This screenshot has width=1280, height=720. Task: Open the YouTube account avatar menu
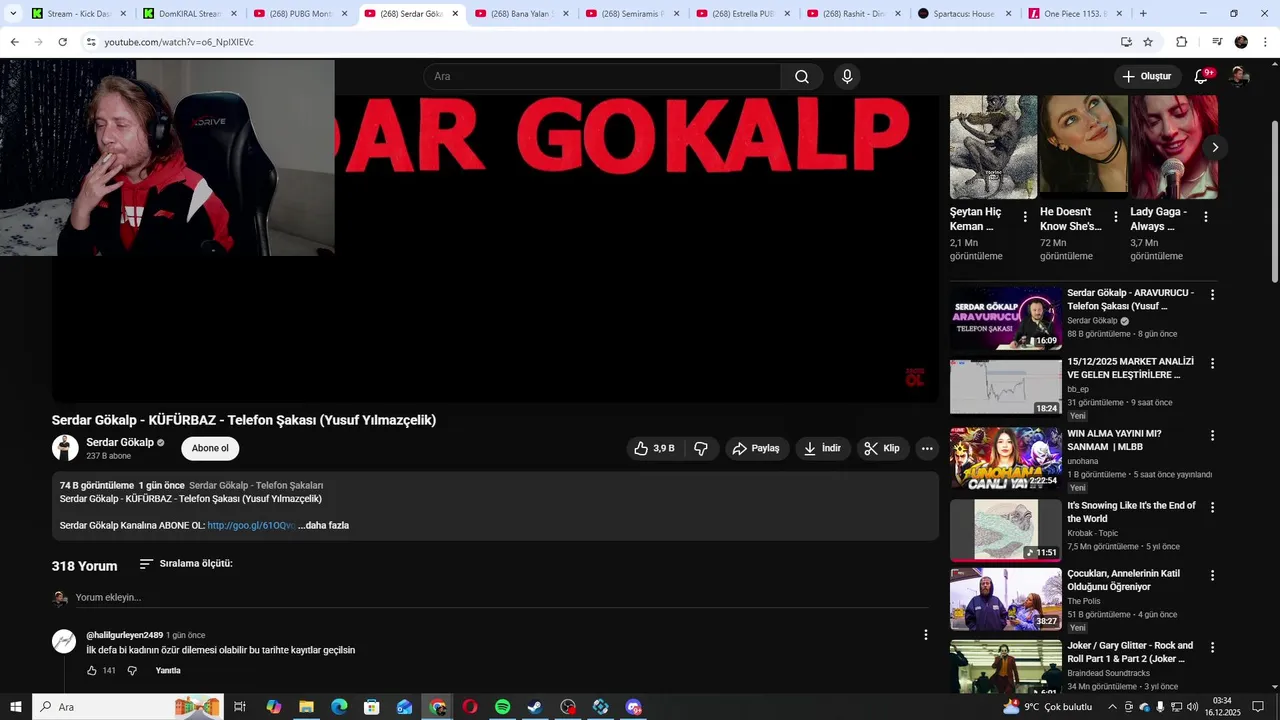pos(1239,77)
